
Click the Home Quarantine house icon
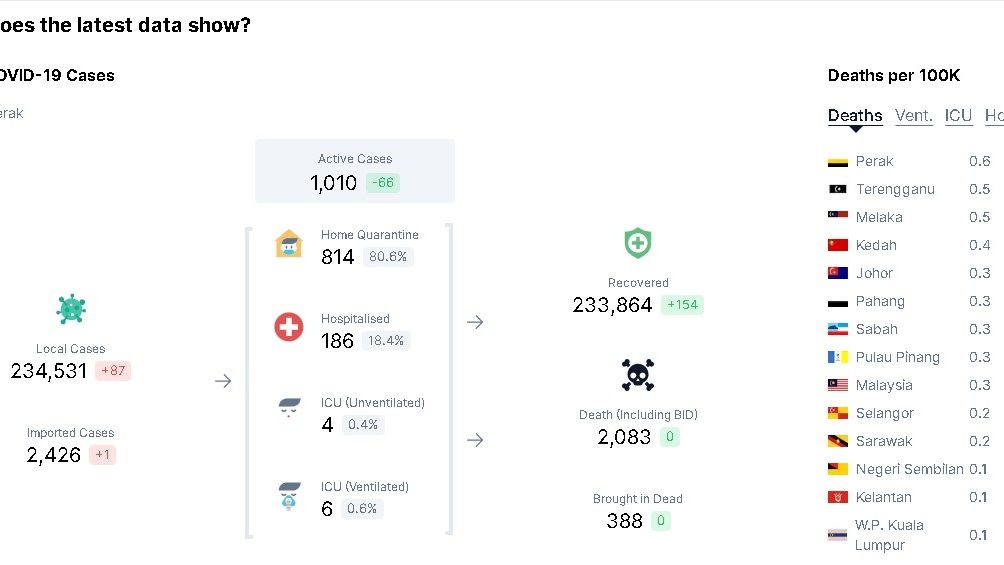pyautogui.click(x=289, y=244)
